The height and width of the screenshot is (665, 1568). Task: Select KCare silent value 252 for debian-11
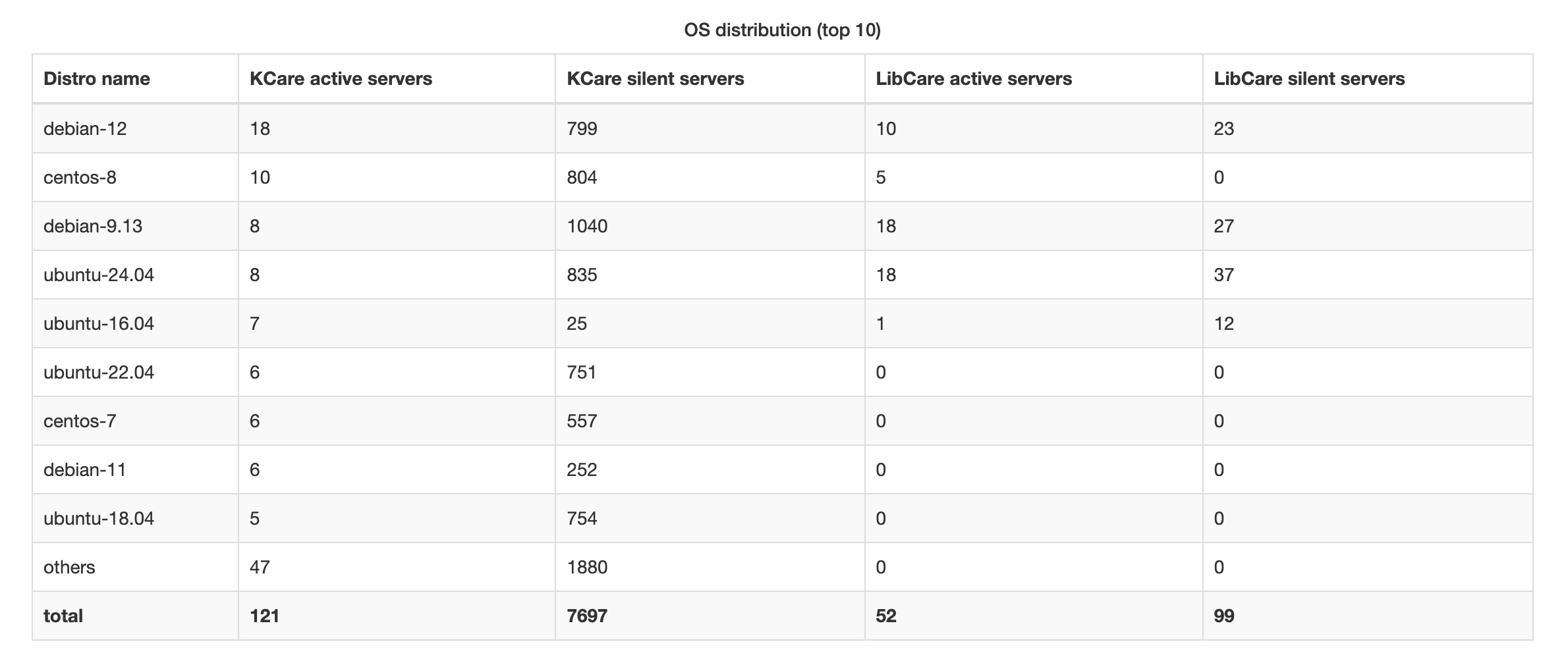582,469
